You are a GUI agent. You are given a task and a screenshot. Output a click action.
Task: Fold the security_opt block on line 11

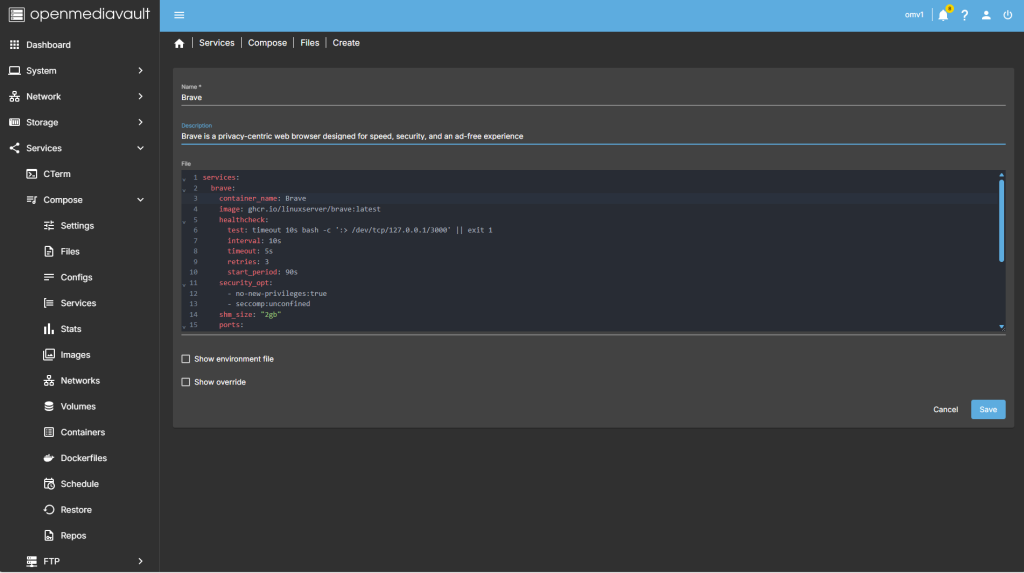184,284
